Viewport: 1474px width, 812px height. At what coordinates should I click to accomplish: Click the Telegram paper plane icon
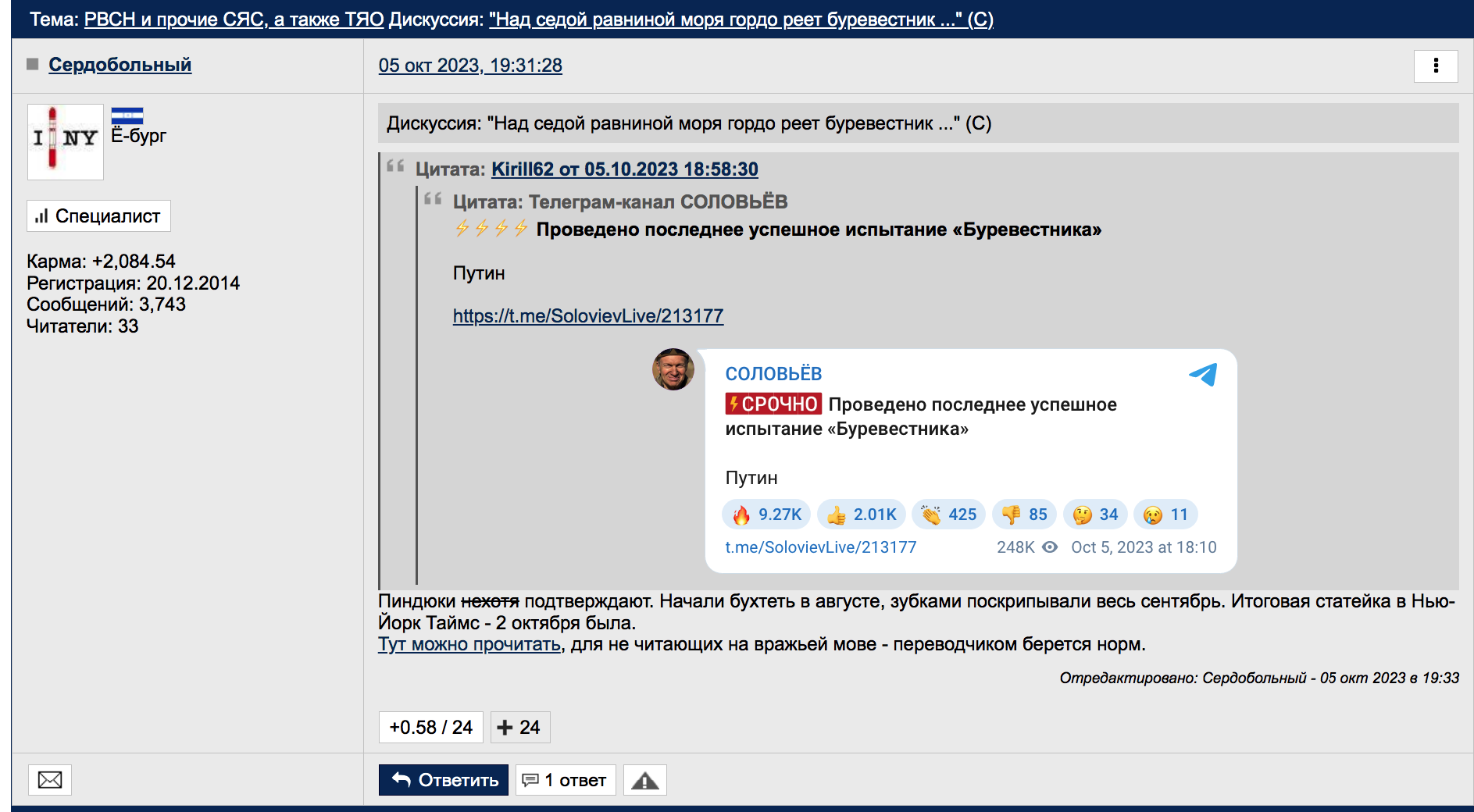tap(1203, 375)
